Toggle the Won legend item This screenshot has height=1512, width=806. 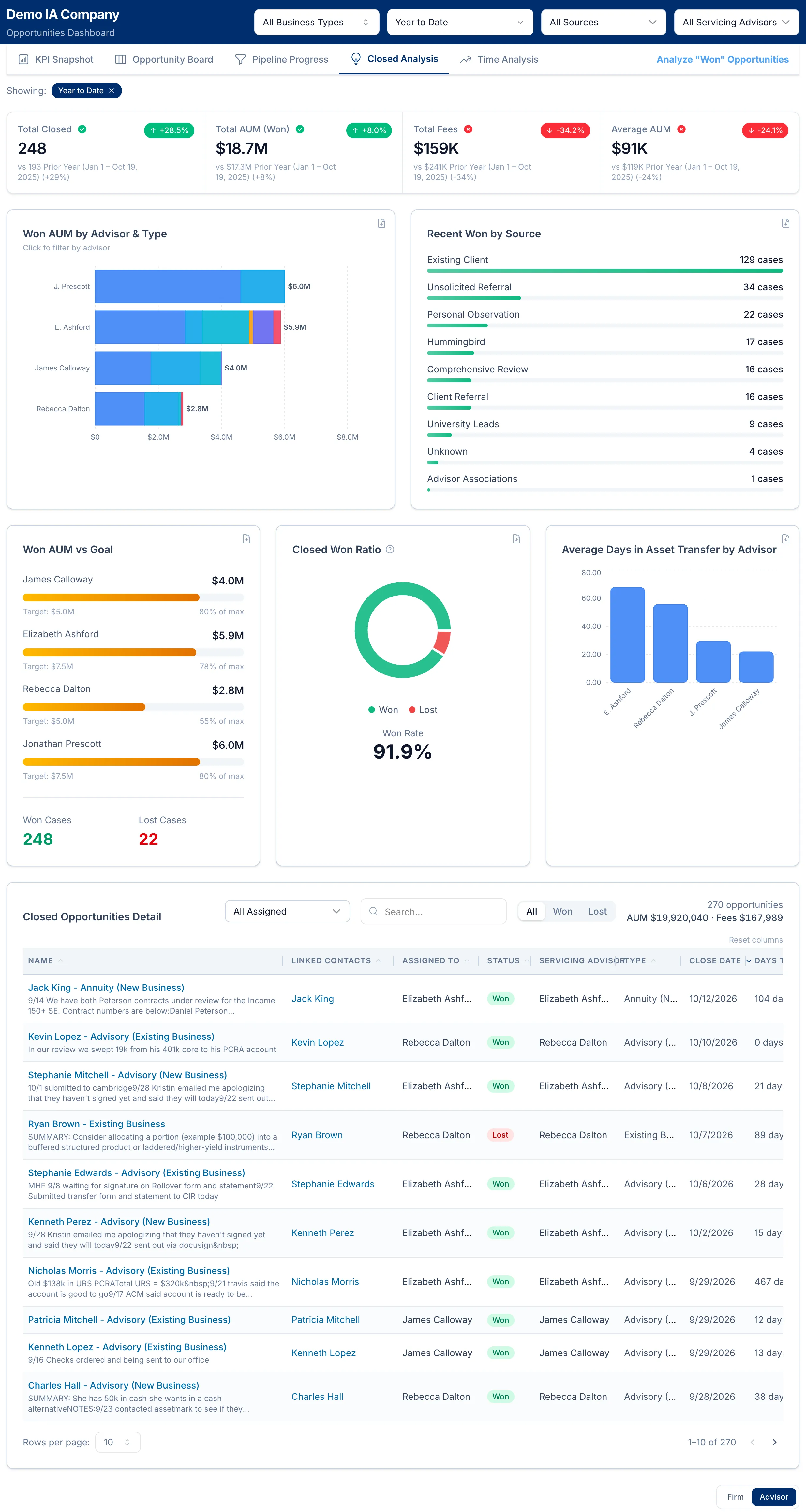[383, 710]
